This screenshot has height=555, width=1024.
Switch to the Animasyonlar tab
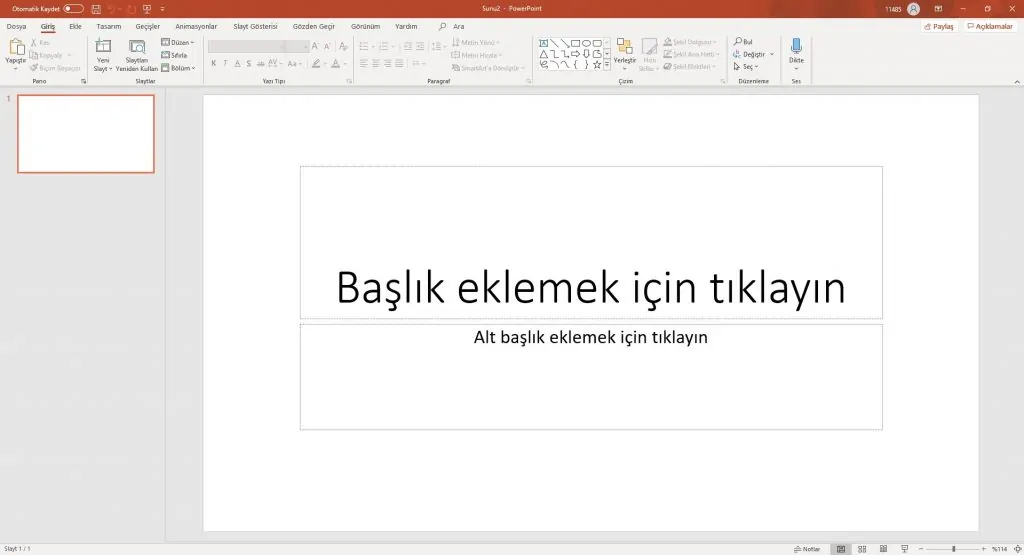coord(195,26)
